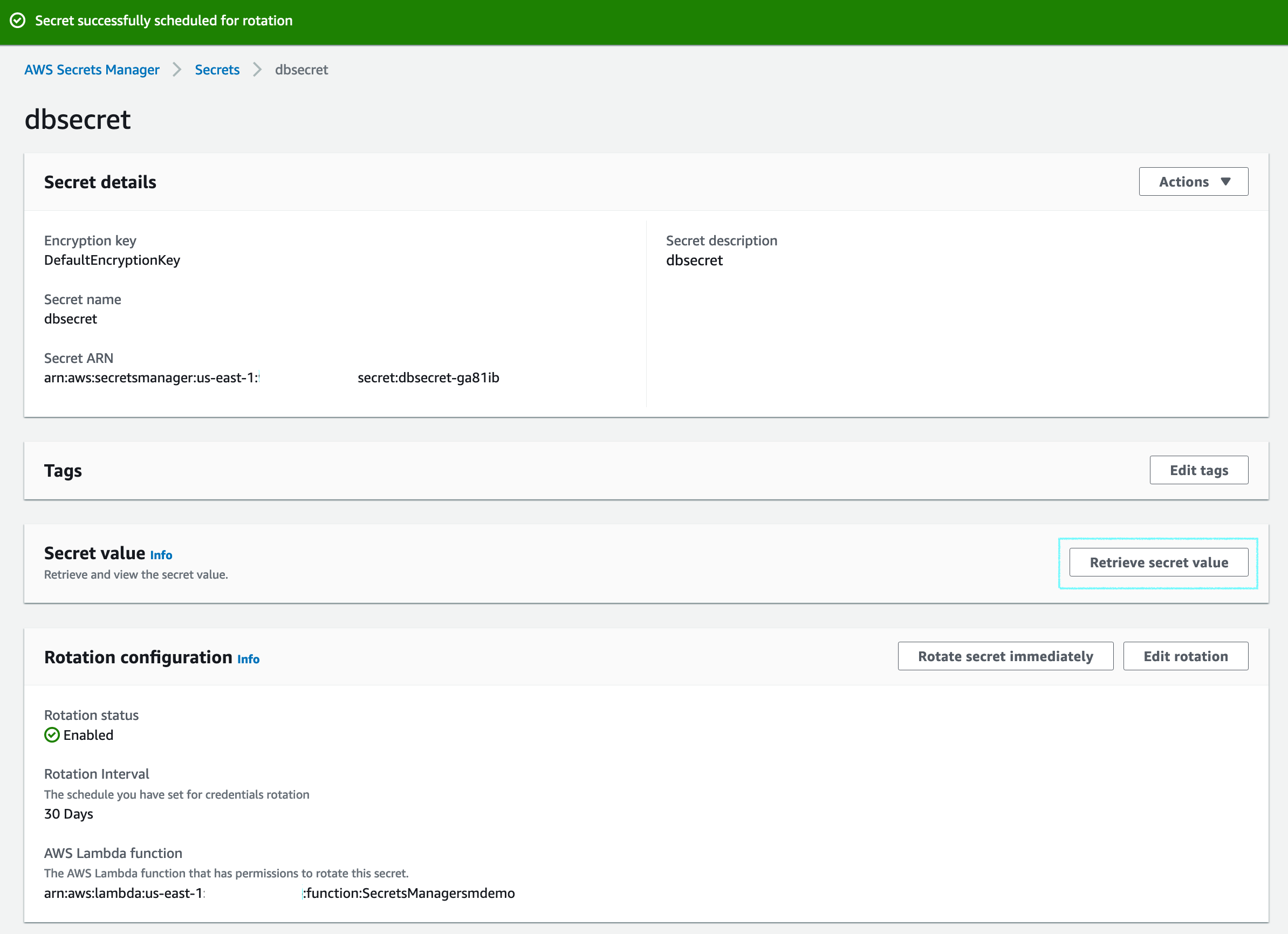Click chevron between Secrets and dbsecret breadcrumb
1288x934 pixels.
click(257, 69)
